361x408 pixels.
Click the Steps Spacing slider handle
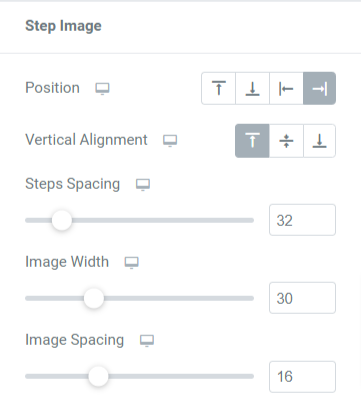[x=62, y=220]
